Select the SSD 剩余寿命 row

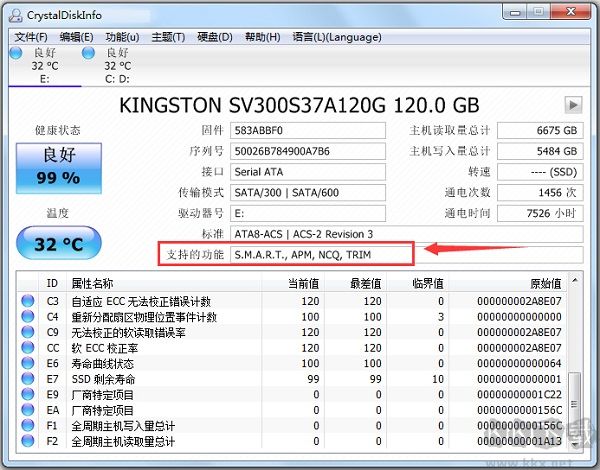292,379
